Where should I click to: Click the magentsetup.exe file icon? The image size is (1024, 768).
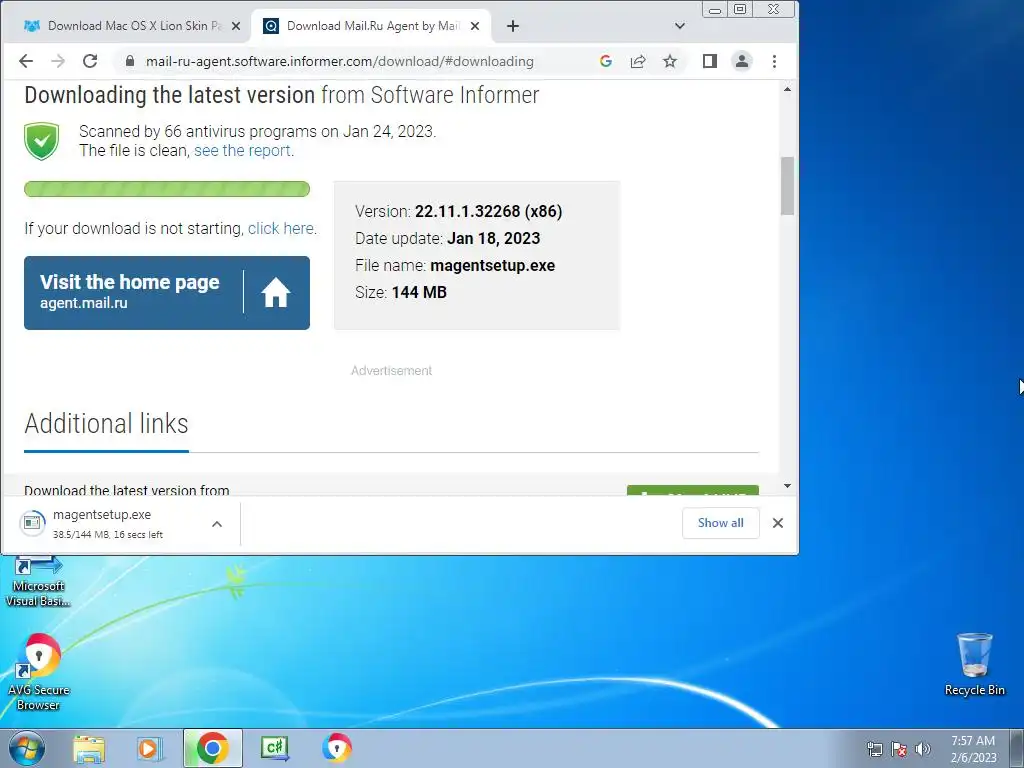32,523
